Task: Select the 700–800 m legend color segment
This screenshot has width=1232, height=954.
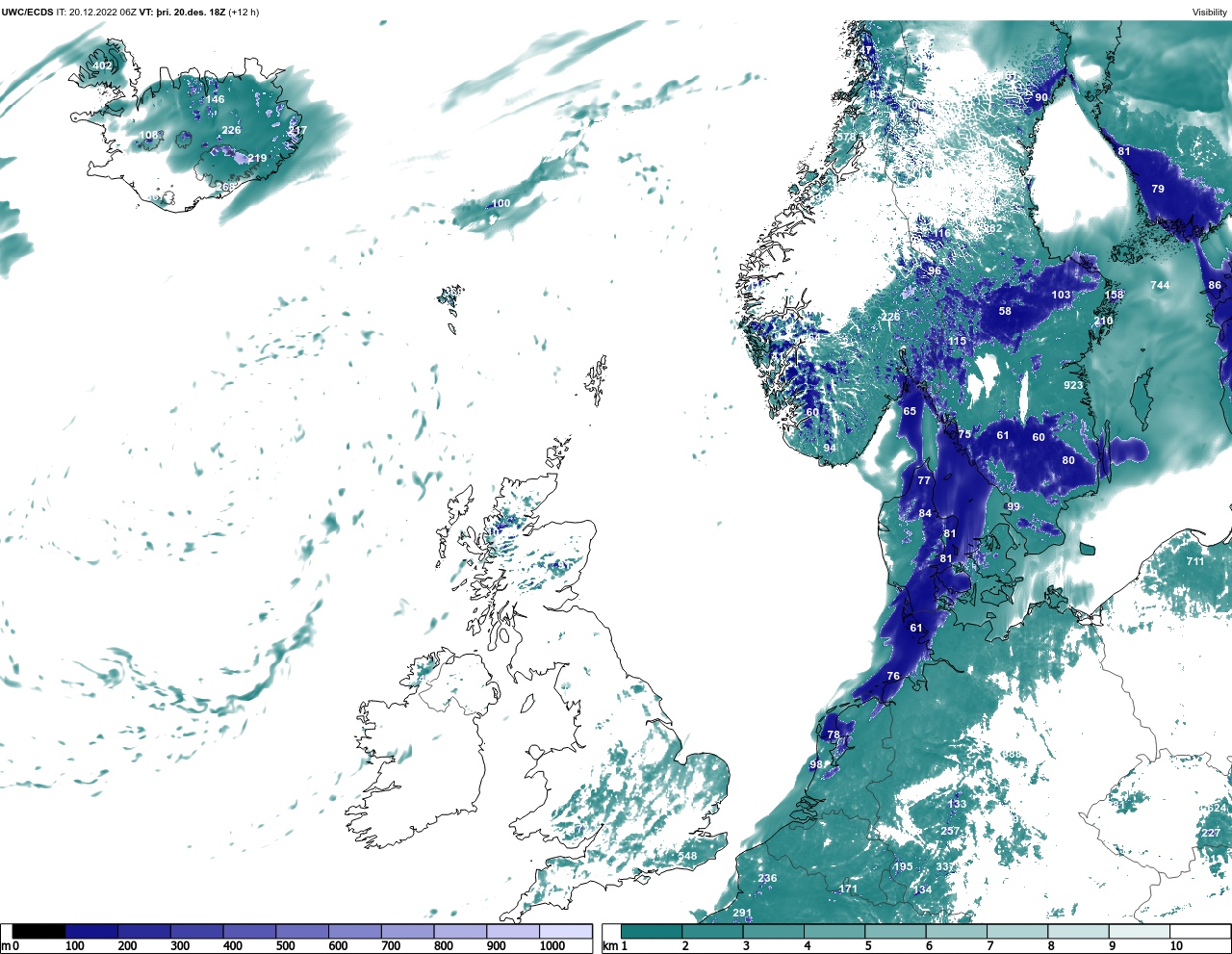Action: point(407,931)
